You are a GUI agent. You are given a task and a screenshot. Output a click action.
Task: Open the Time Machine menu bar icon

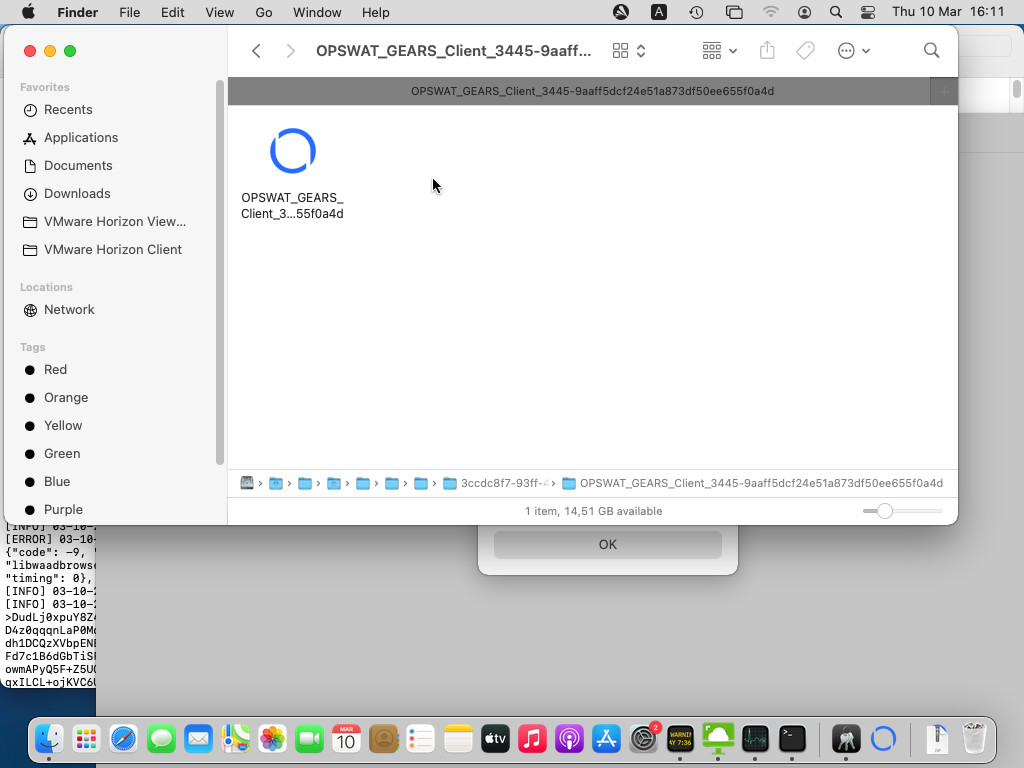[x=696, y=12]
